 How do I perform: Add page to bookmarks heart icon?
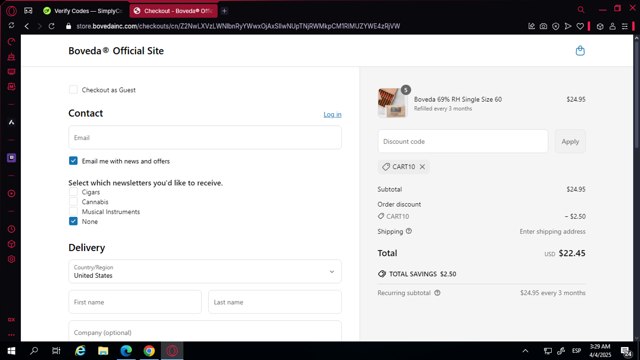pyautogui.click(x=580, y=26)
